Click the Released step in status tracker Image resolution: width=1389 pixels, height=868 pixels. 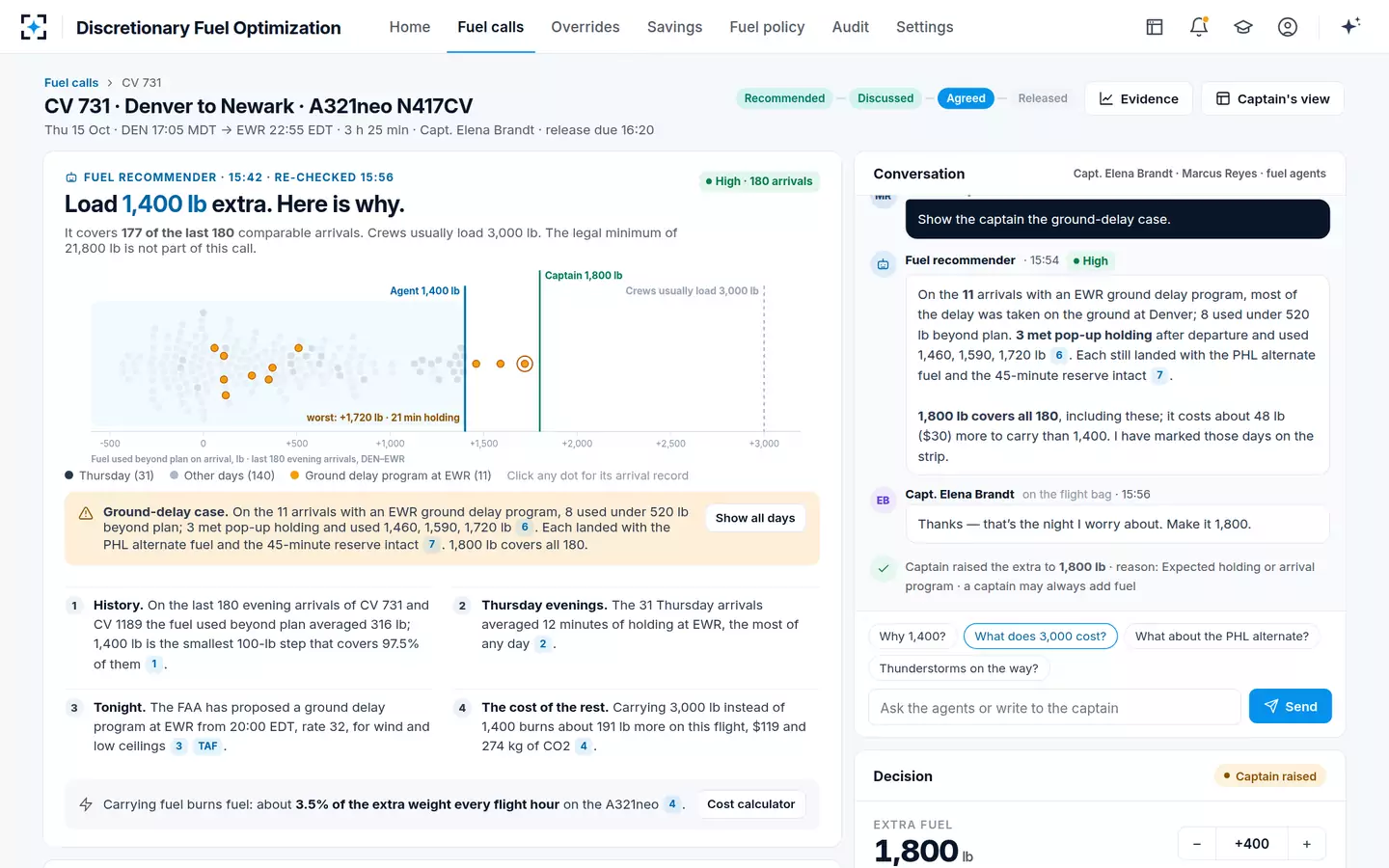coord(1043,98)
